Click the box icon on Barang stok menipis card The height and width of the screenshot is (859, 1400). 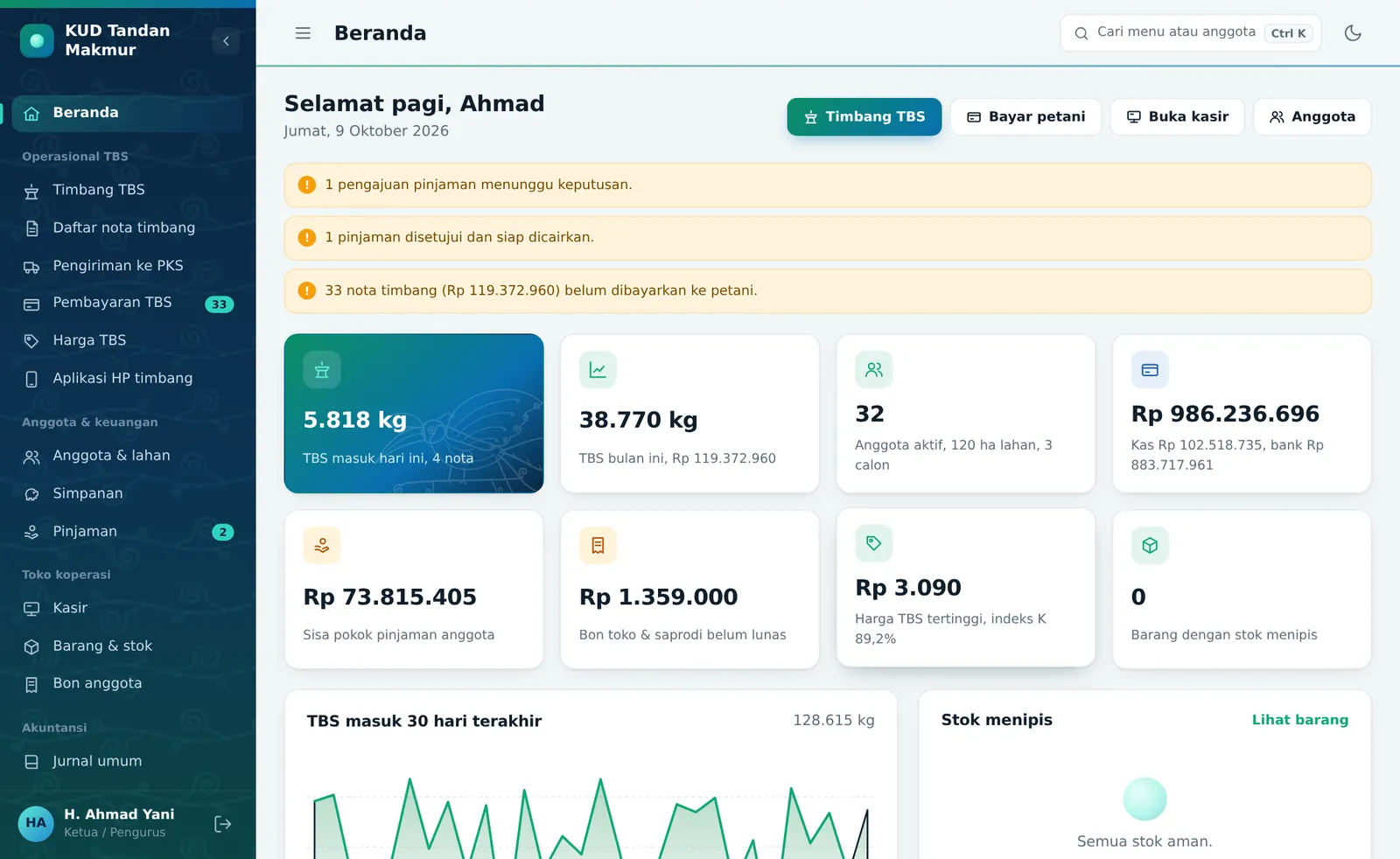pos(1150,546)
